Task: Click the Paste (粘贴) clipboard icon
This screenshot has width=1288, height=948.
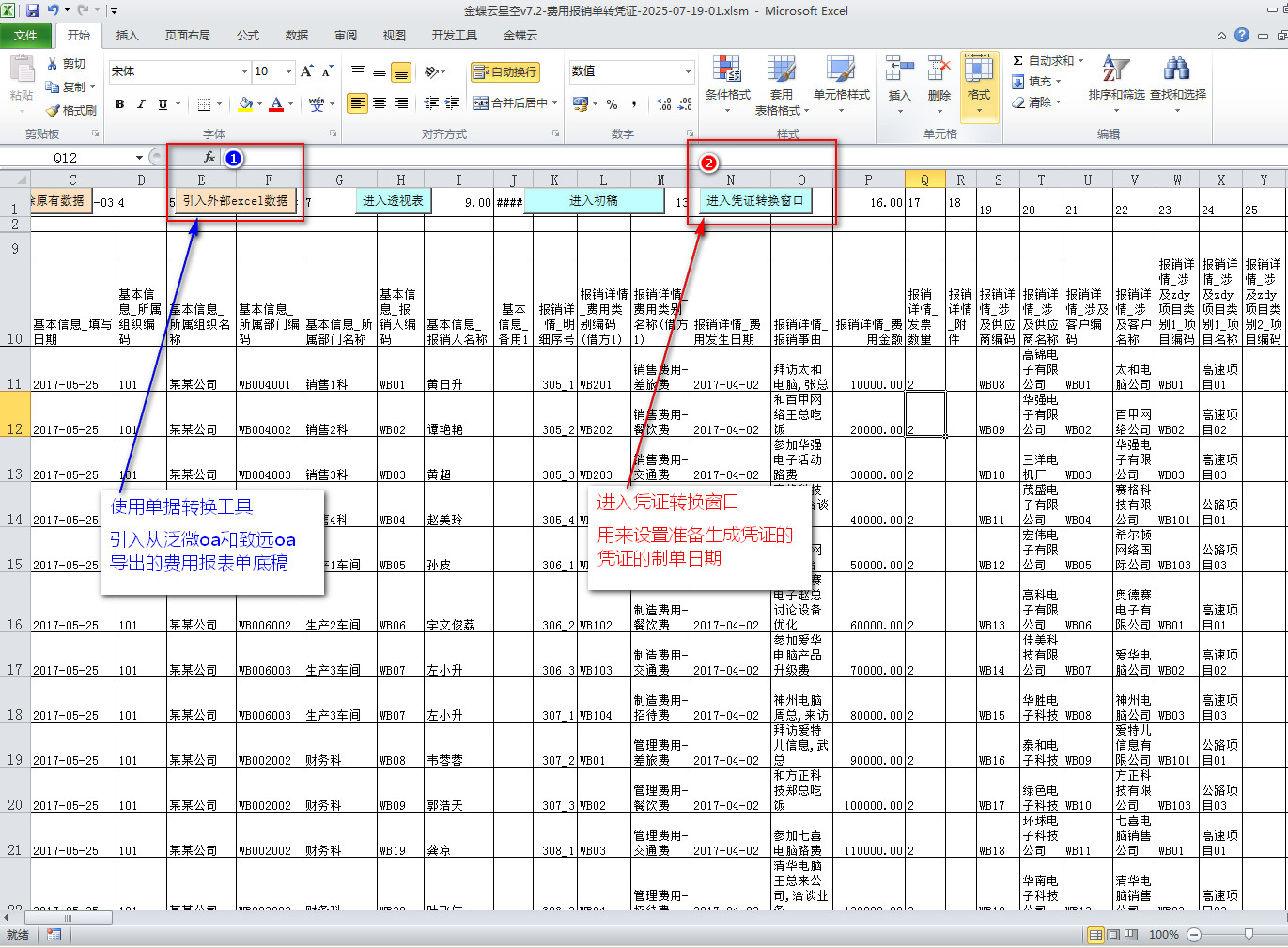Action: pyautogui.click(x=22, y=70)
